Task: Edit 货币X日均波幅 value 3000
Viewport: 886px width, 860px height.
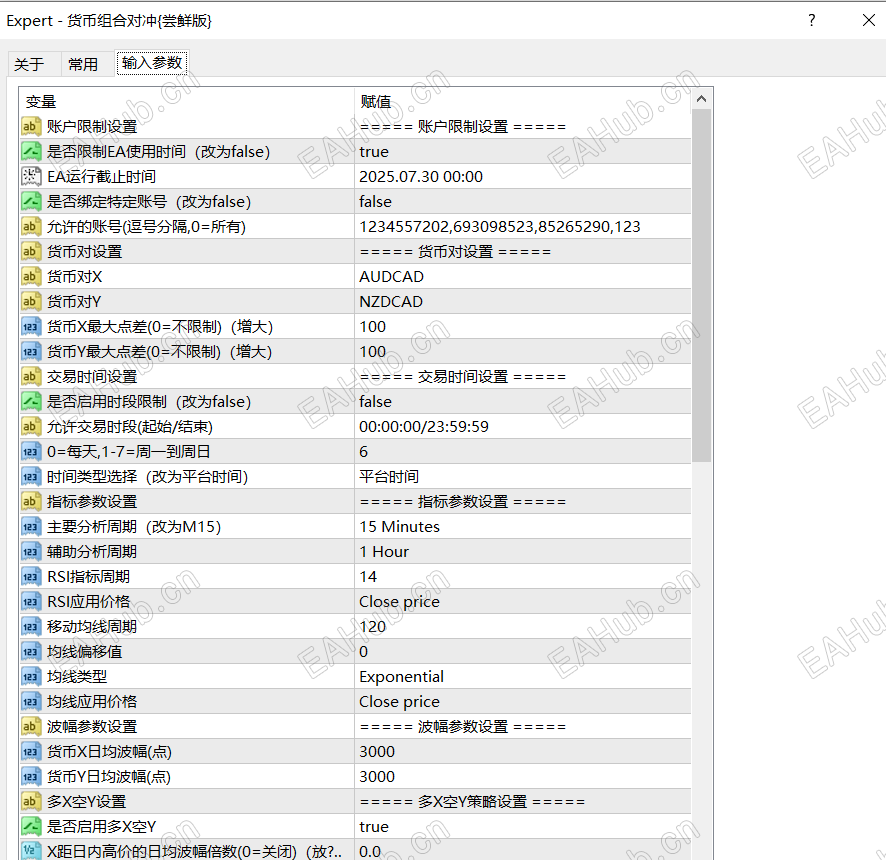Action: 523,751
